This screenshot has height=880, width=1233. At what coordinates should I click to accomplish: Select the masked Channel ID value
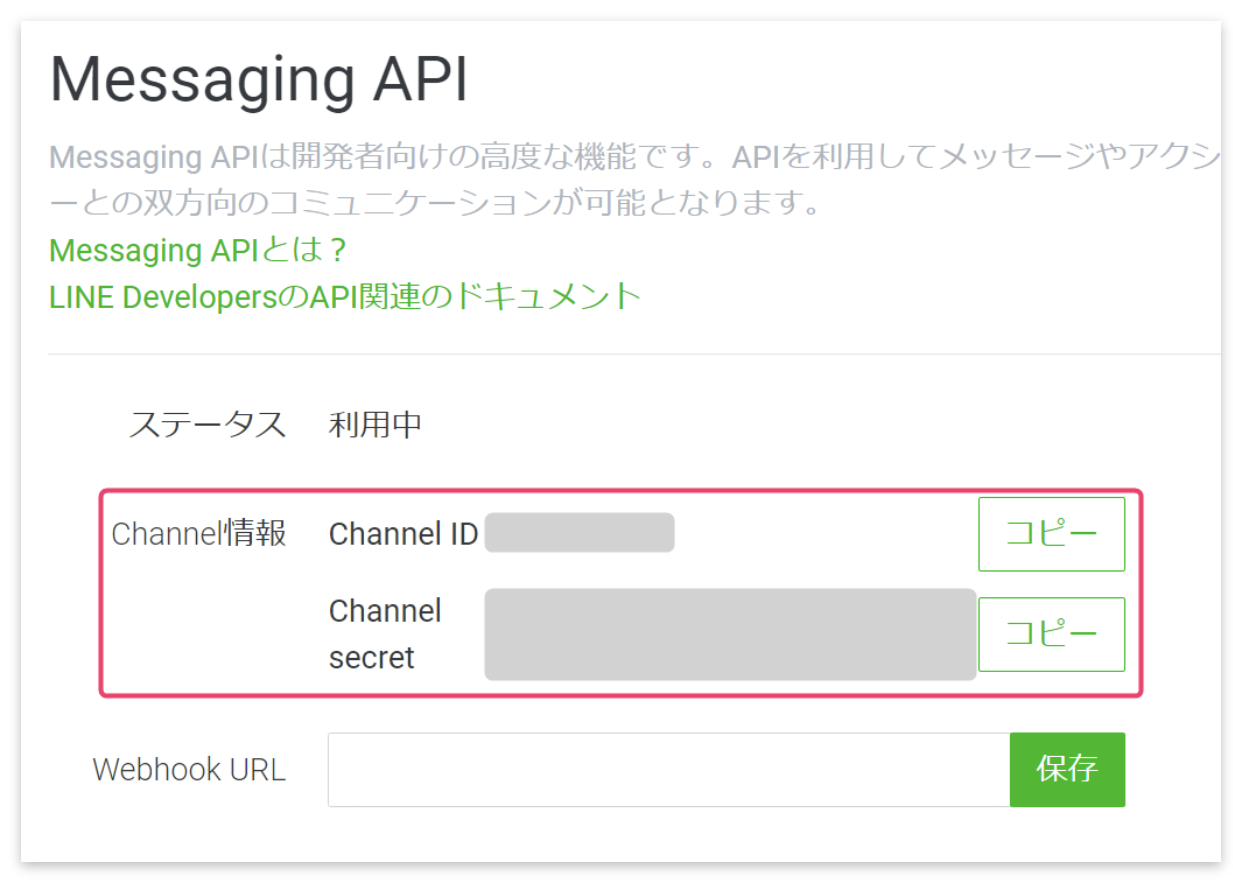click(580, 533)
